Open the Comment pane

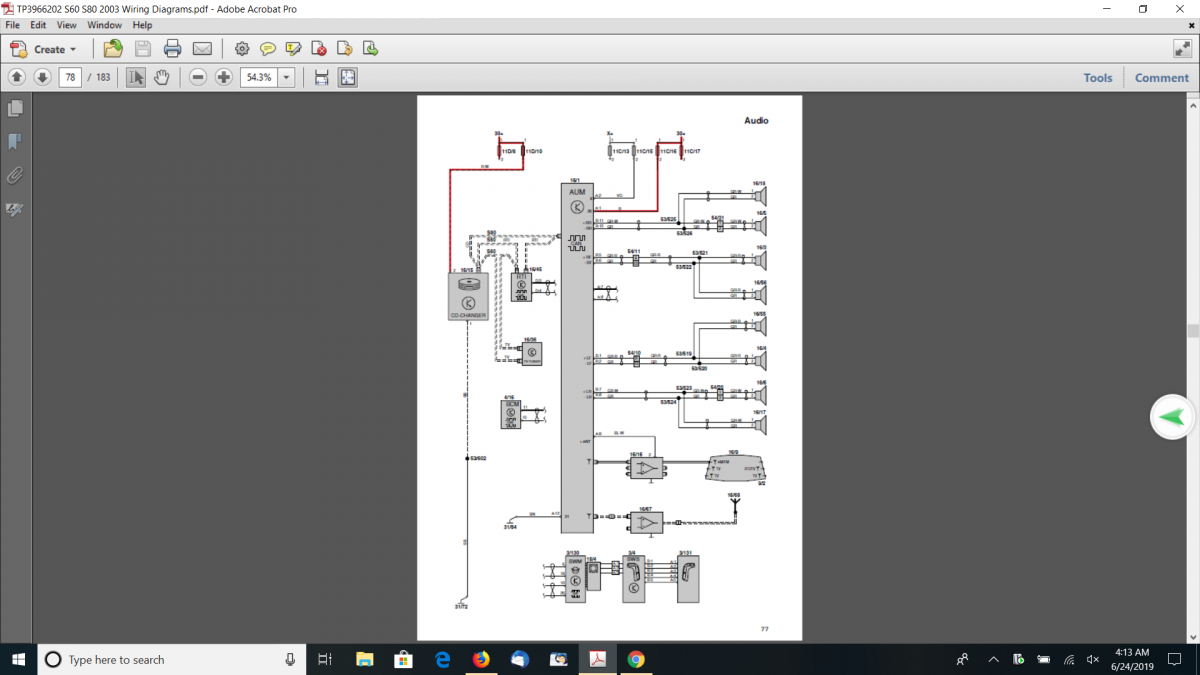(1161, 77)
